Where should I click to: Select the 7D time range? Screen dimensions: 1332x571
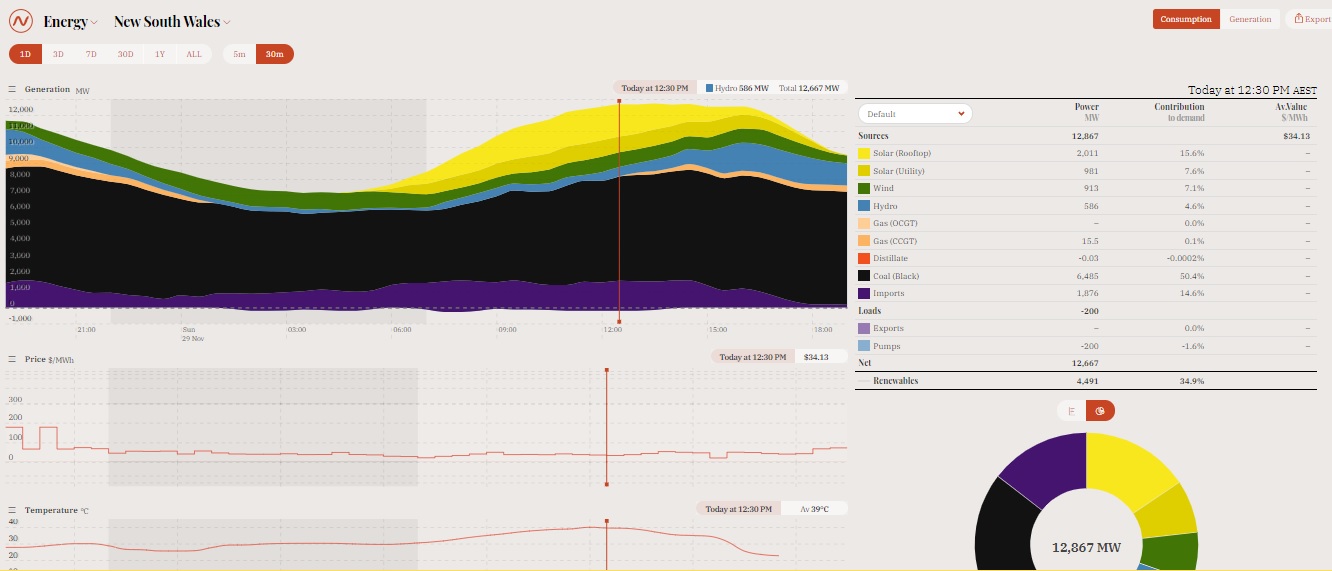coord(91,54)
